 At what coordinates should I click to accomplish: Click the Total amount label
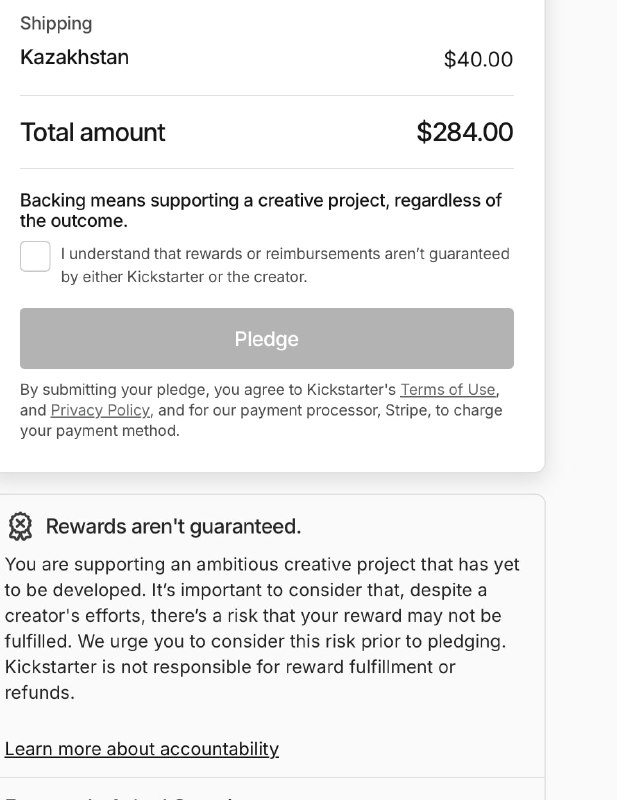93,132
